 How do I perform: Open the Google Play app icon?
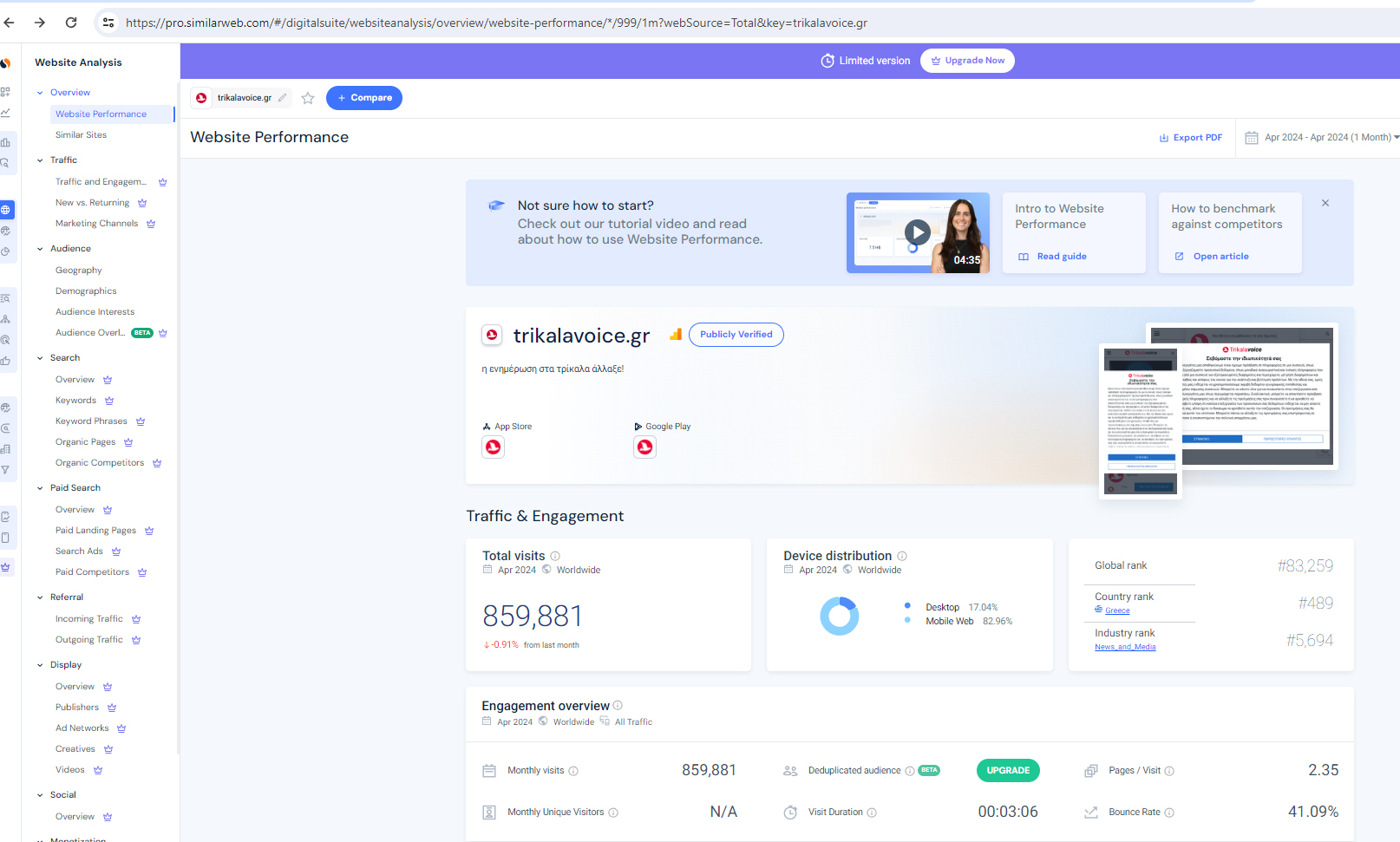[644, 447]
